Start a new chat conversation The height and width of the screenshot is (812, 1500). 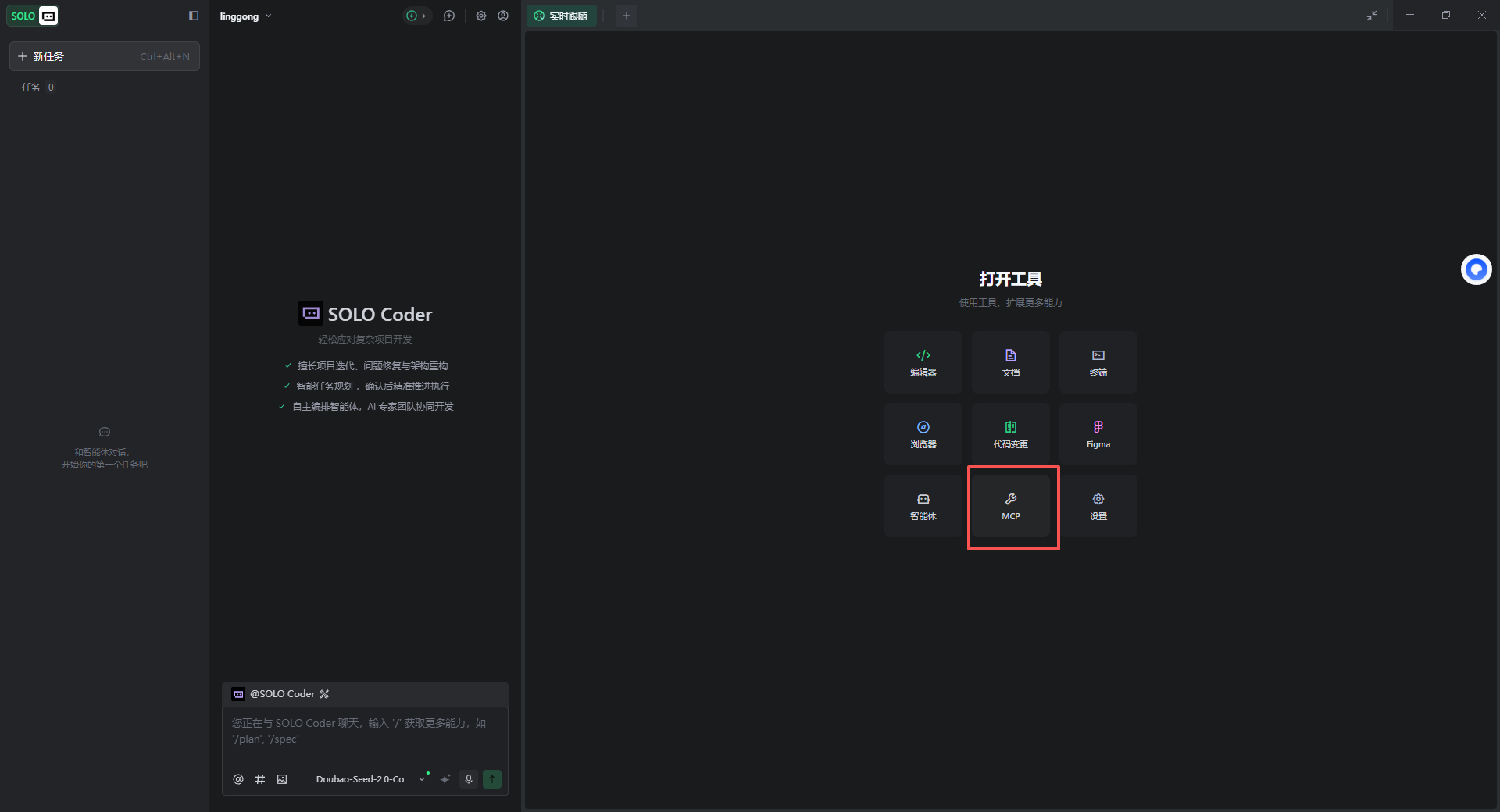(x=449, y=16)
